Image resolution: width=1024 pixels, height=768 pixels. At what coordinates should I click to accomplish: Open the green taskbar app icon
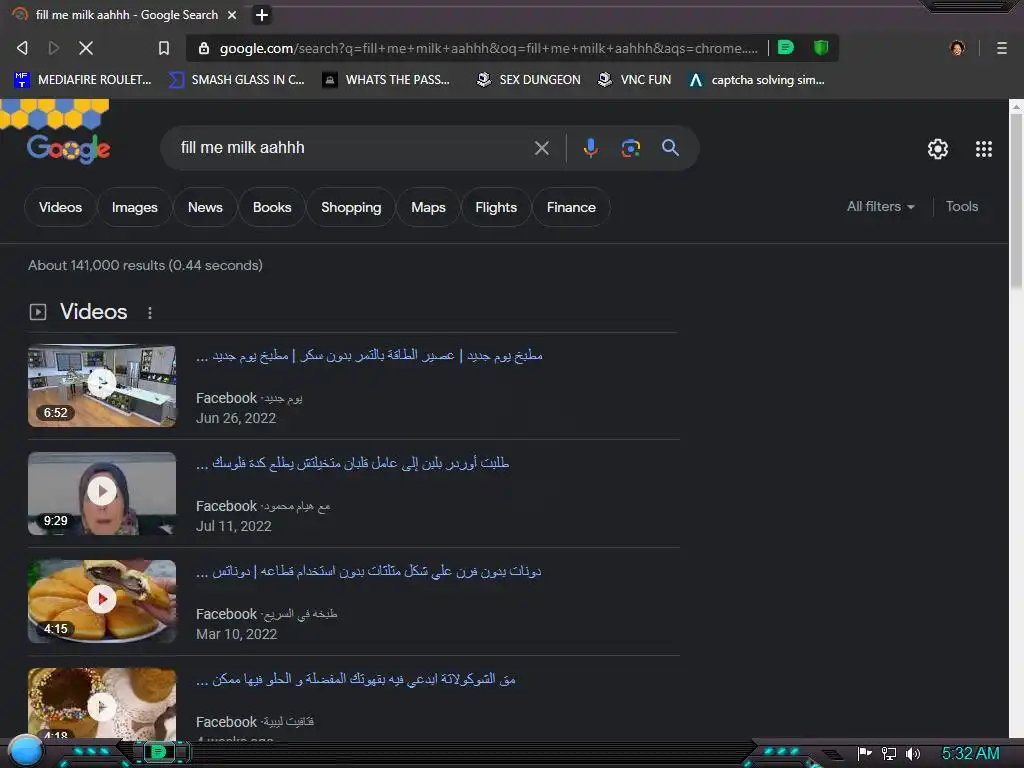pyautogui.click(x=159, y=752)
